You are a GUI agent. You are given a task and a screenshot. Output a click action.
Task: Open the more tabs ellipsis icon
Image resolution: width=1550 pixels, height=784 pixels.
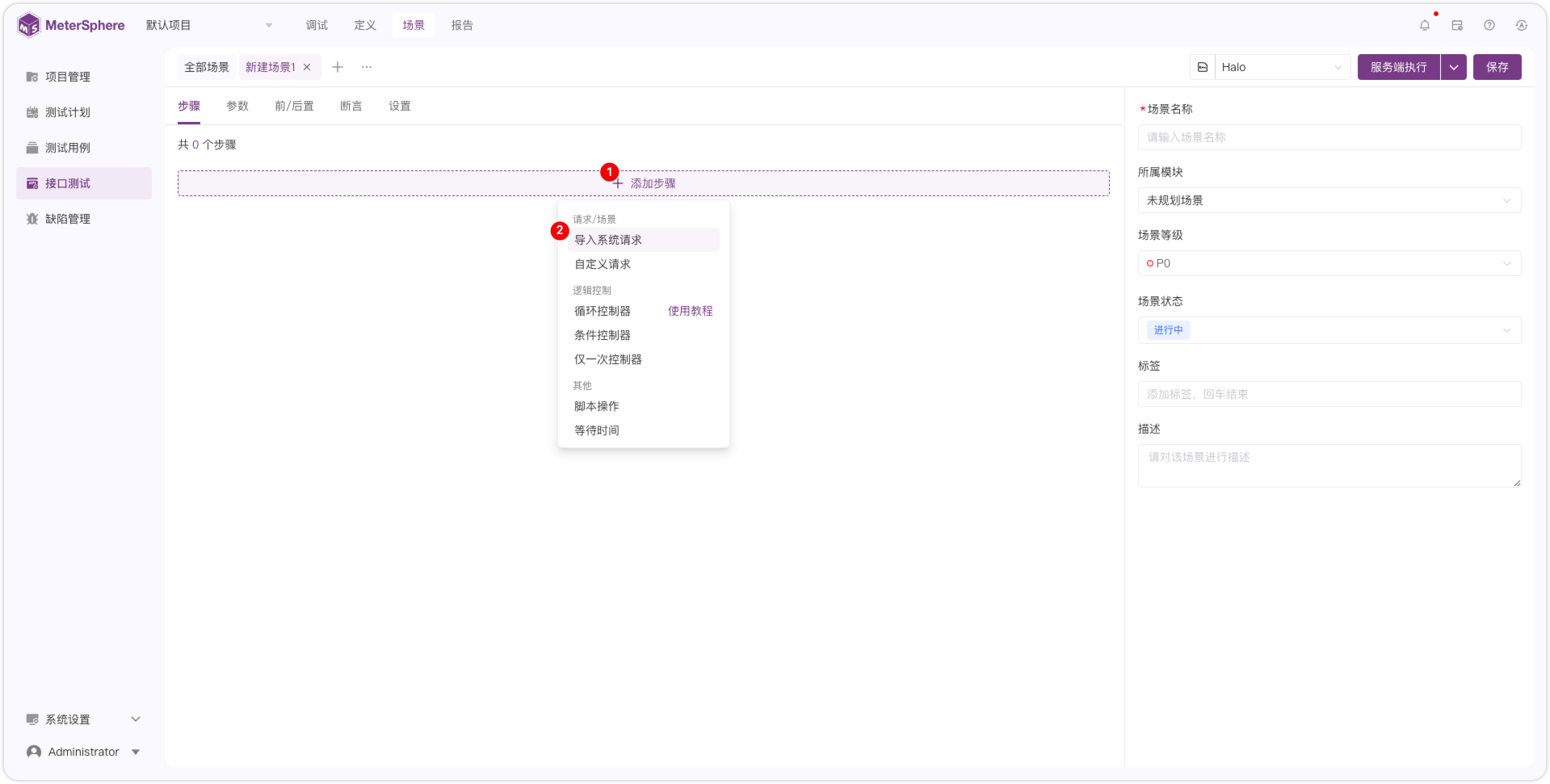(367, 67)
